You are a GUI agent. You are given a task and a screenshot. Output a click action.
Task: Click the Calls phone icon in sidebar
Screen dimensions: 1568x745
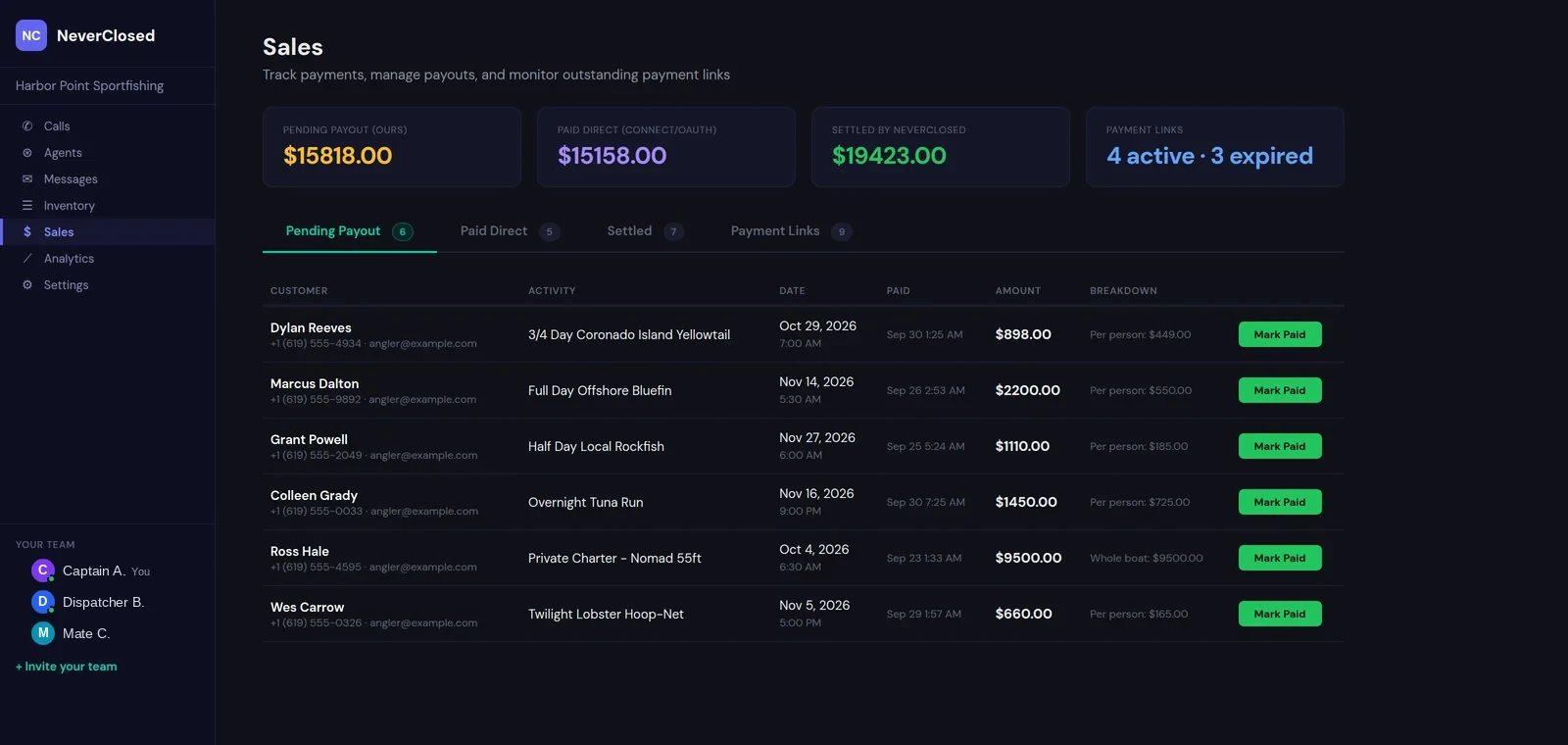27,126
